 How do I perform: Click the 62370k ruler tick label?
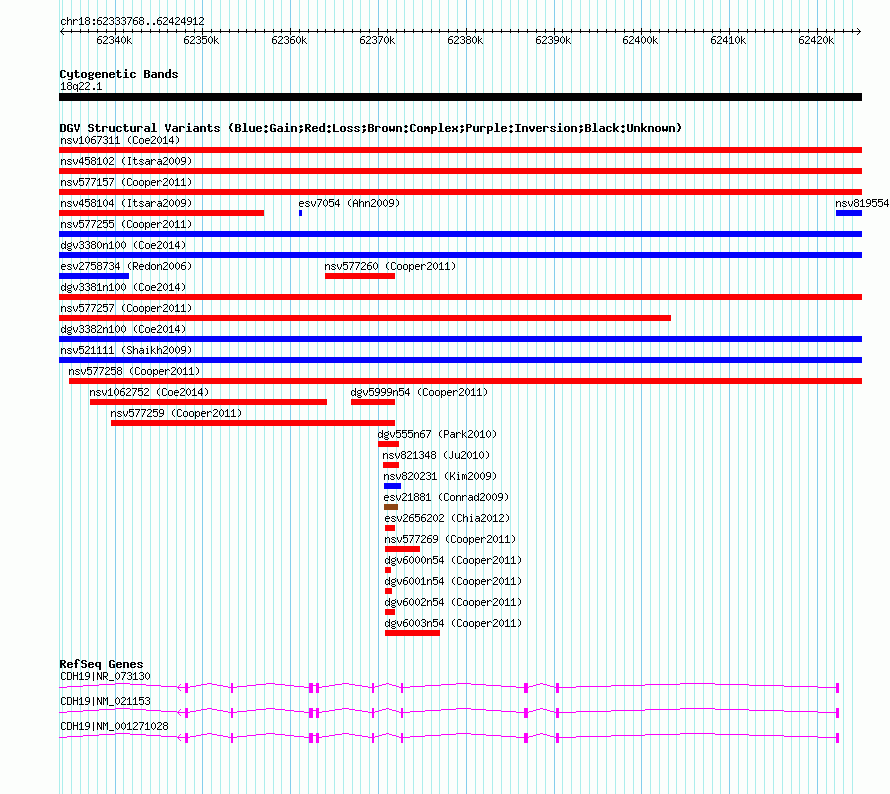[377, 40]
